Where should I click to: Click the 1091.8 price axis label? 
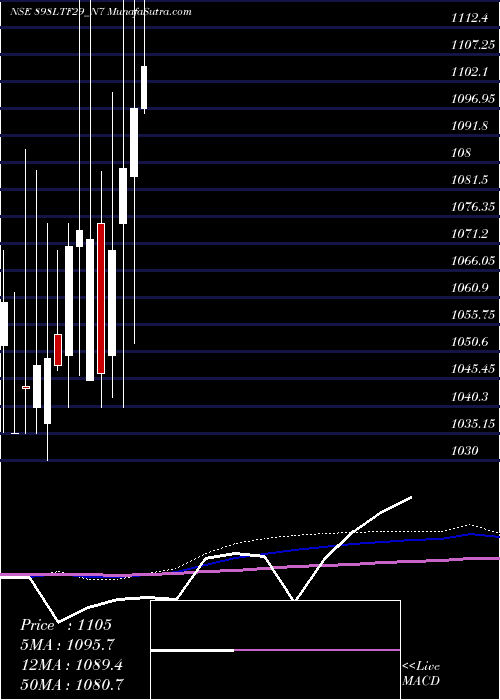[x=469, y=125]
